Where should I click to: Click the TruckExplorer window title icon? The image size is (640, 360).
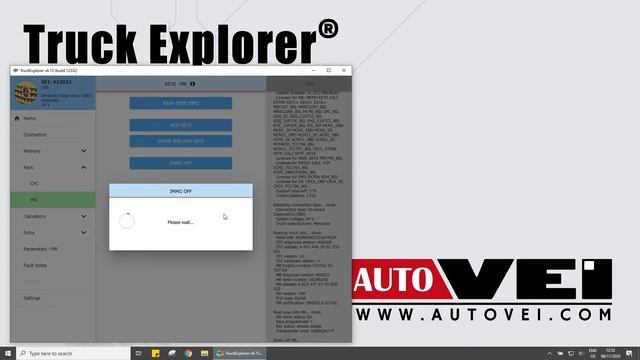16,71
